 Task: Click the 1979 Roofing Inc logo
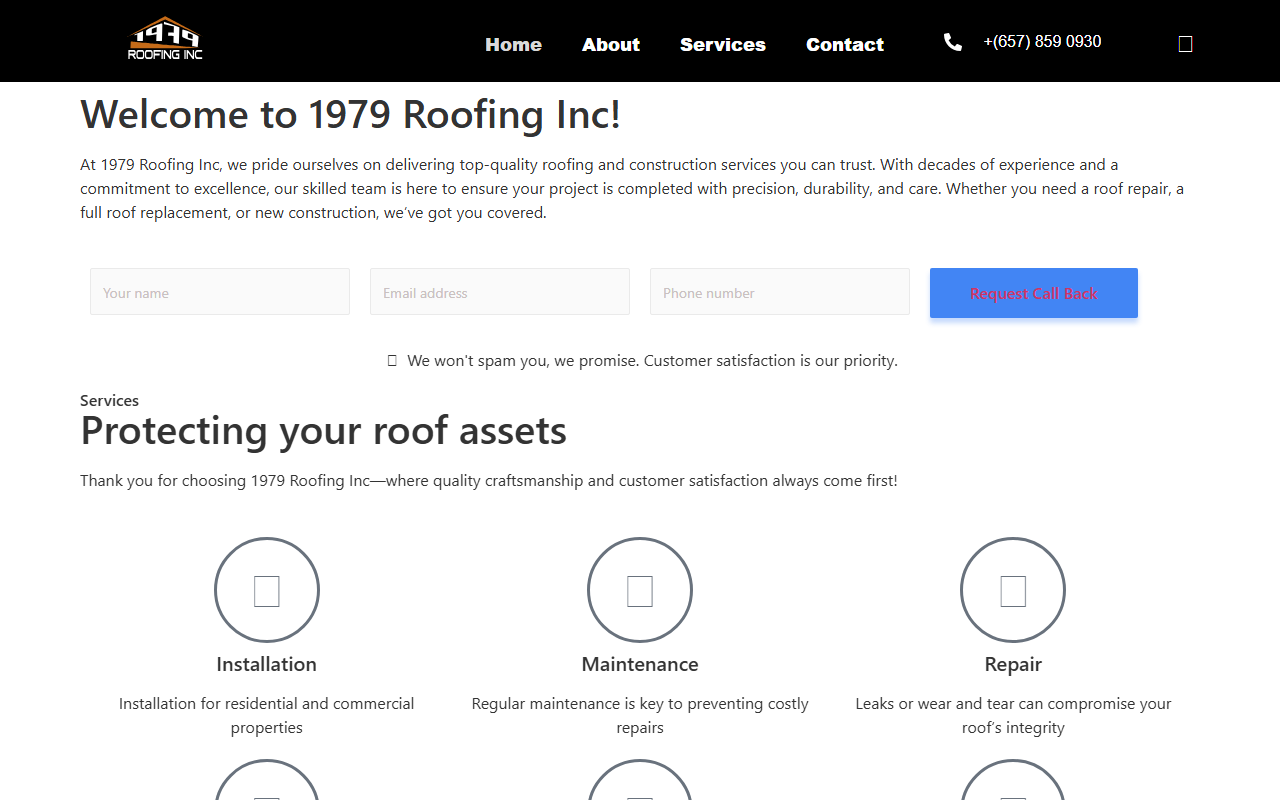tap(165, 40)
